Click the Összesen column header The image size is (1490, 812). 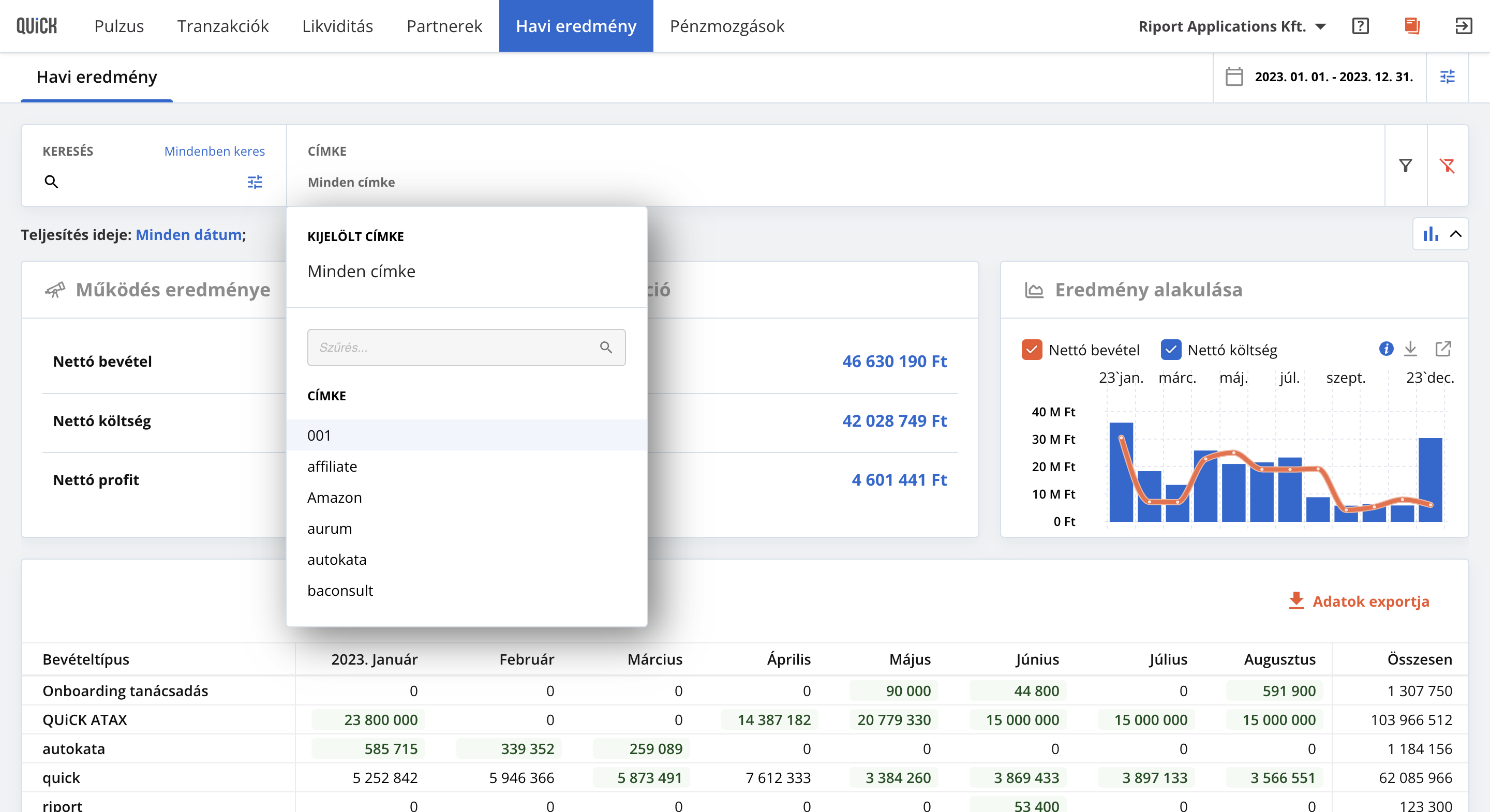[x=1420, y=659]
